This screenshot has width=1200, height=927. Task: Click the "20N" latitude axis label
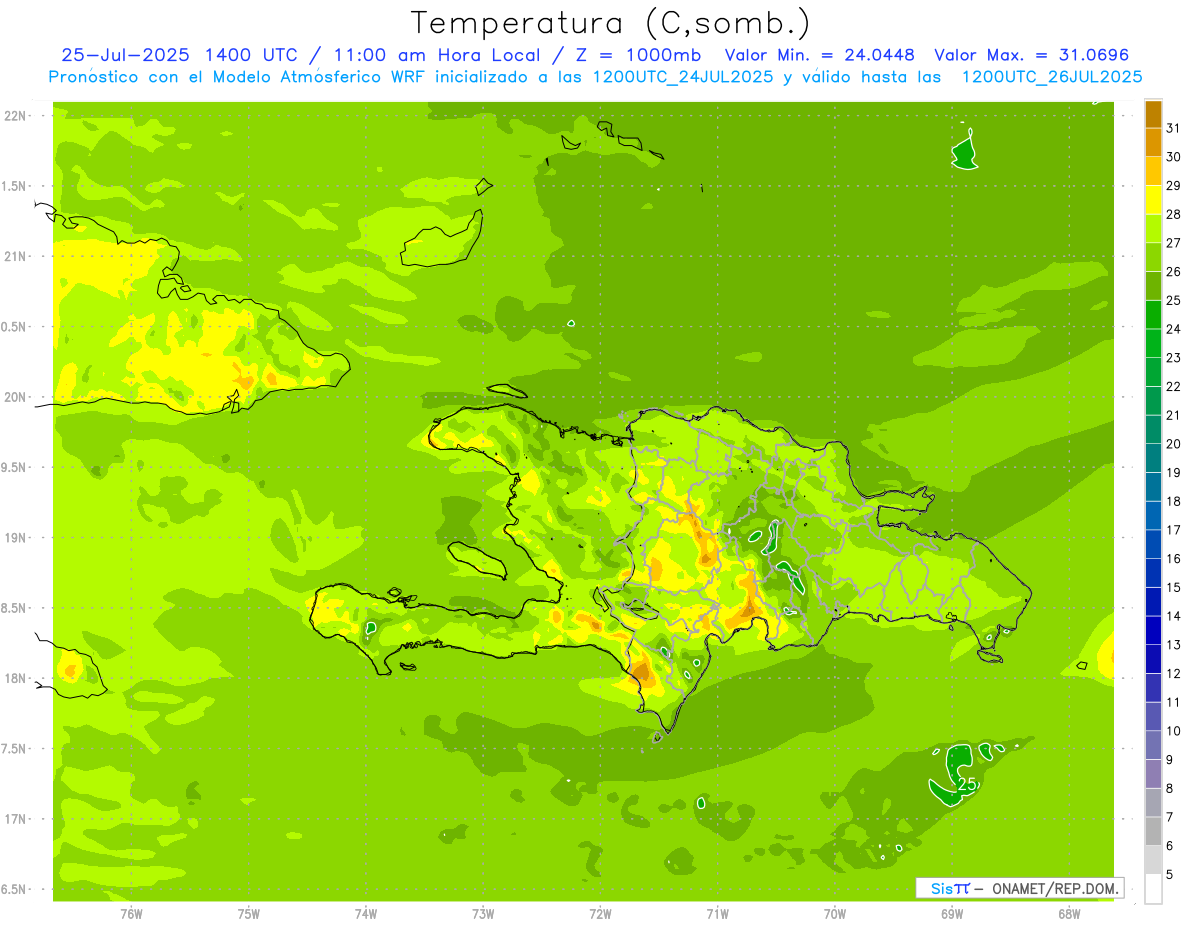coord(14,397)
